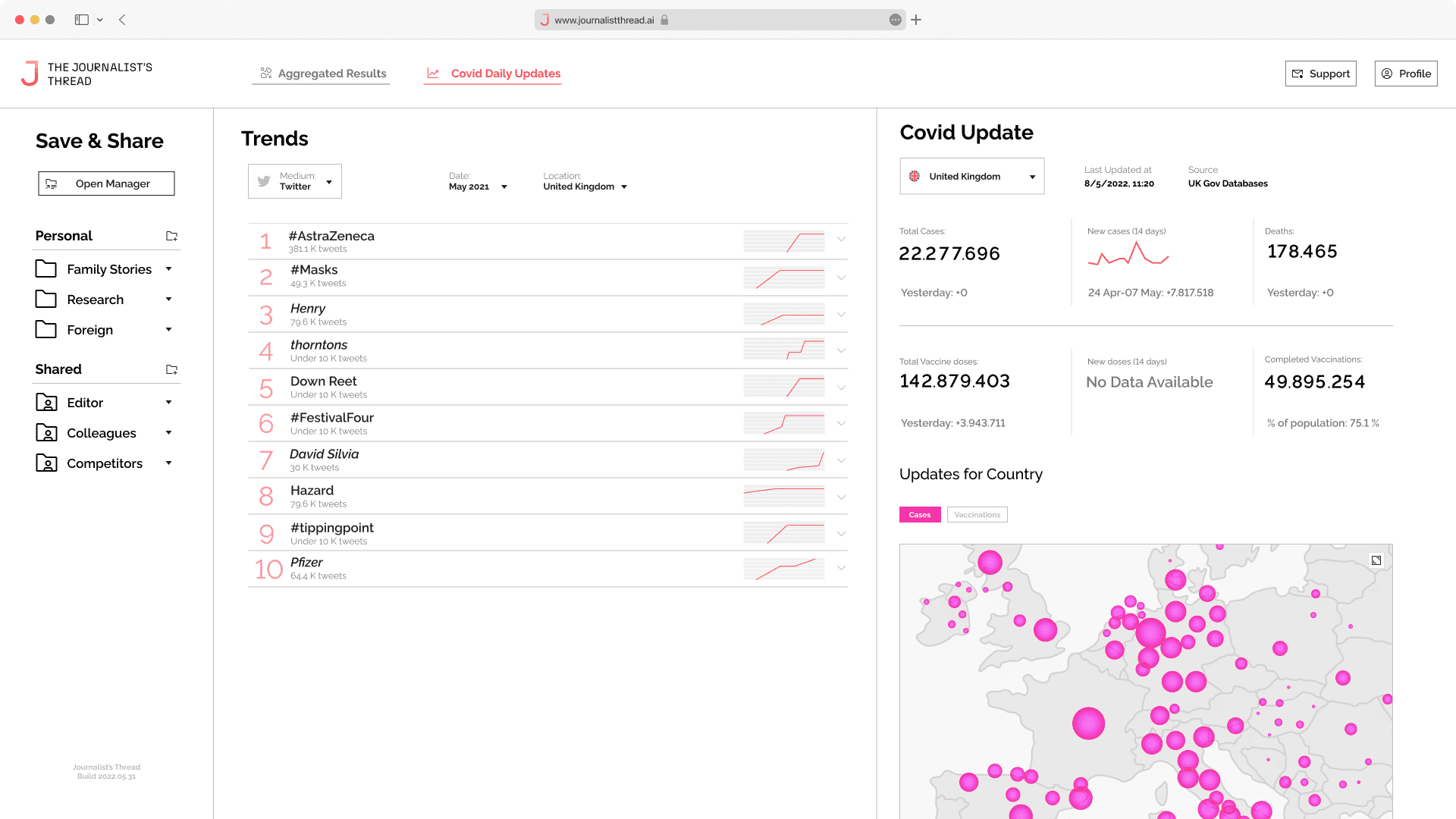Click the browser sidebar toggle icon
This screenshot has width=1456, height=819.
coord(82,20)
